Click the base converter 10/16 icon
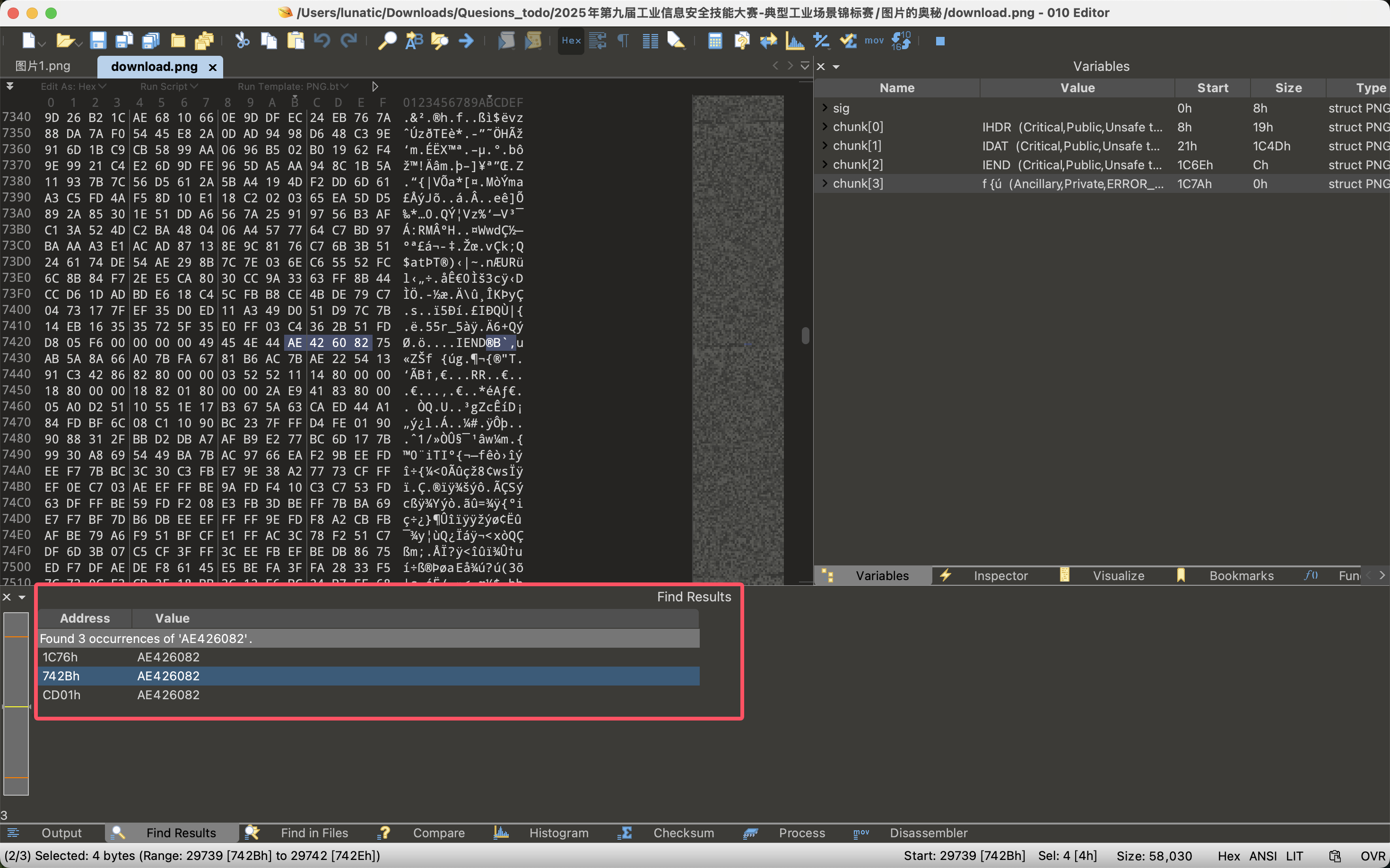1390x868 pixels. pos(901,40)
